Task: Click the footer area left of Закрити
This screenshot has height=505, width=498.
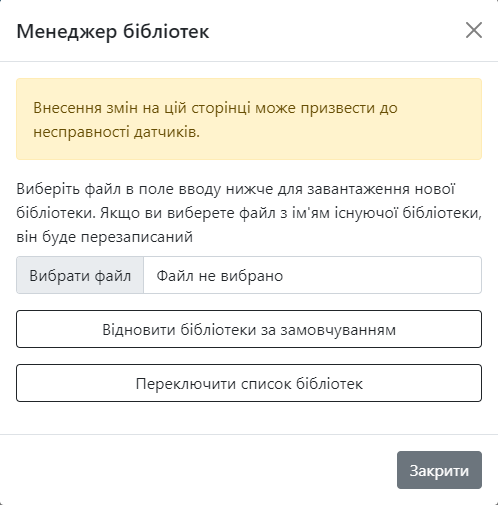Action: (x=198, y=470)
